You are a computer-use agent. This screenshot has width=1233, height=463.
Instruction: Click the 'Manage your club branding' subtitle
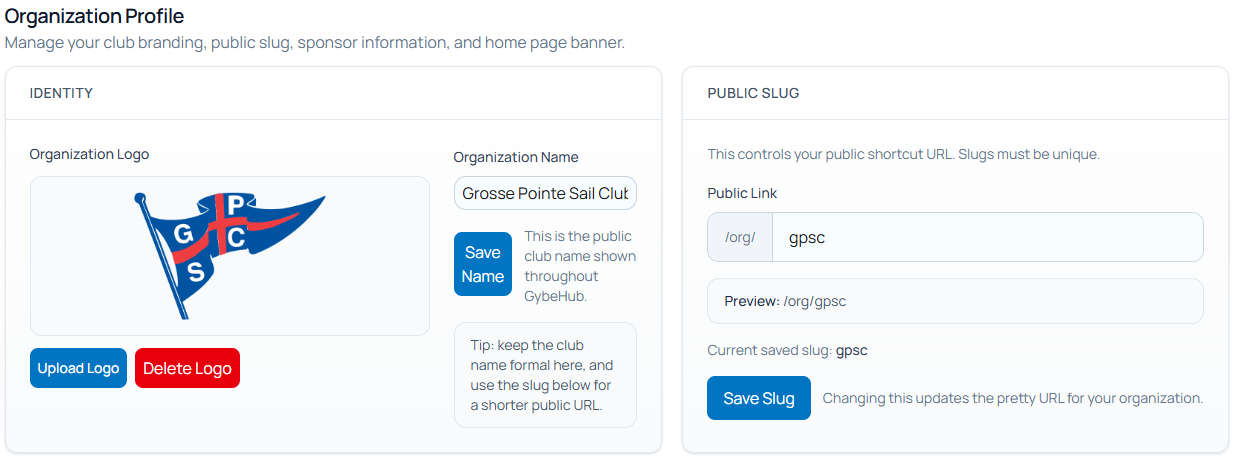click(314, 43)
